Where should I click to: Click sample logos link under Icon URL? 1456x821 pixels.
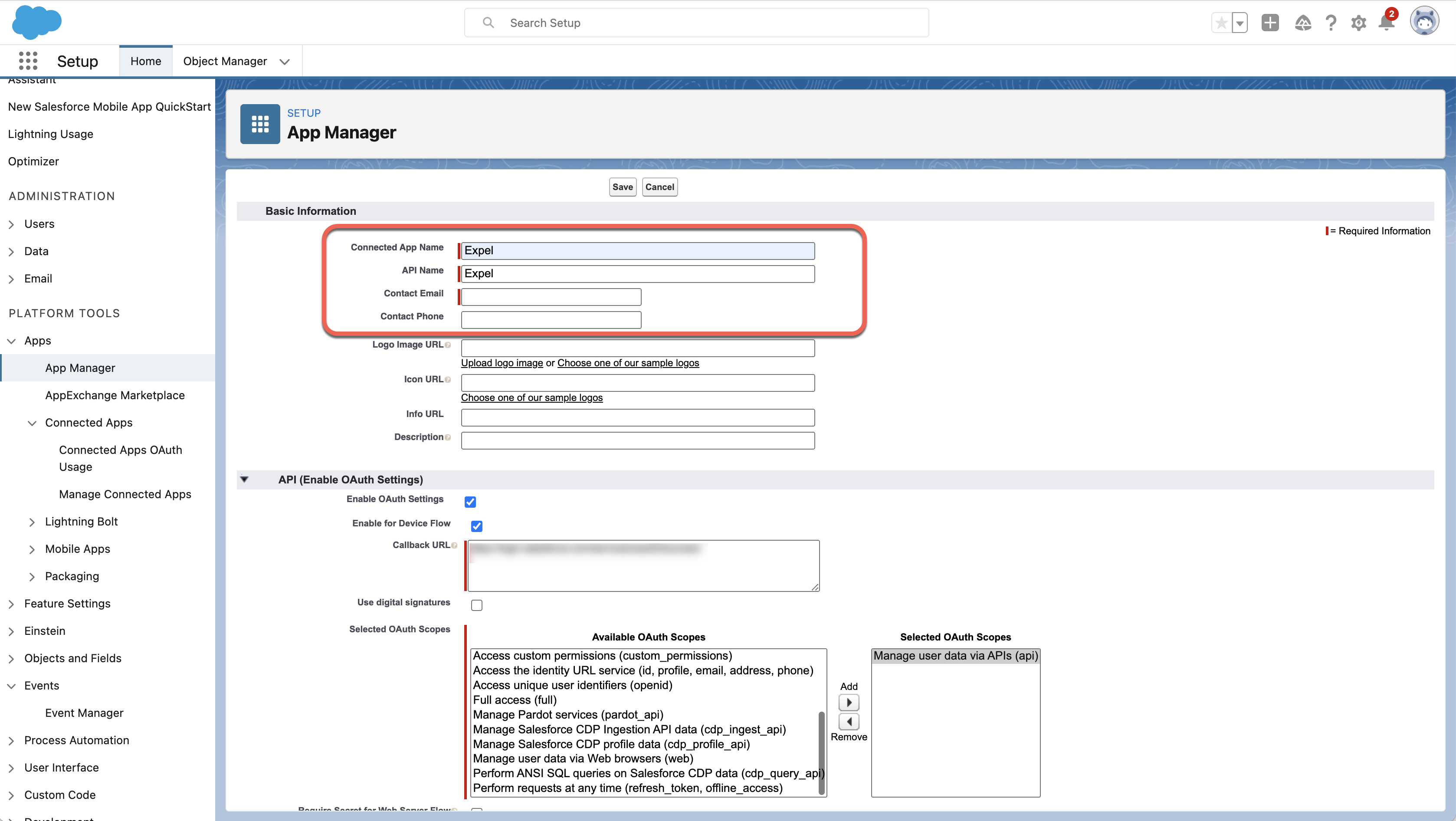532,397
